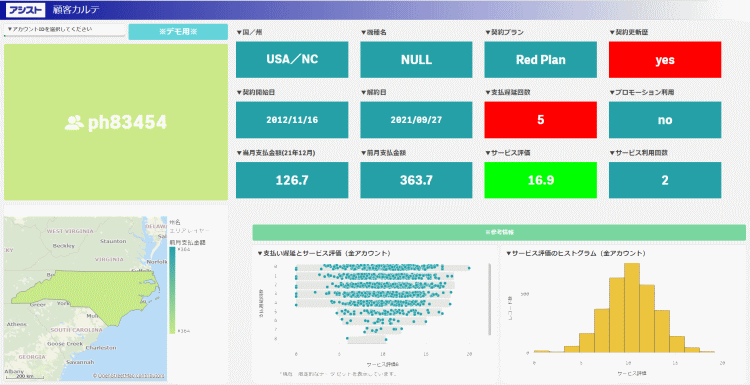
Task: Click the green 16.9 service rating tile
Action: click(540, 180)
